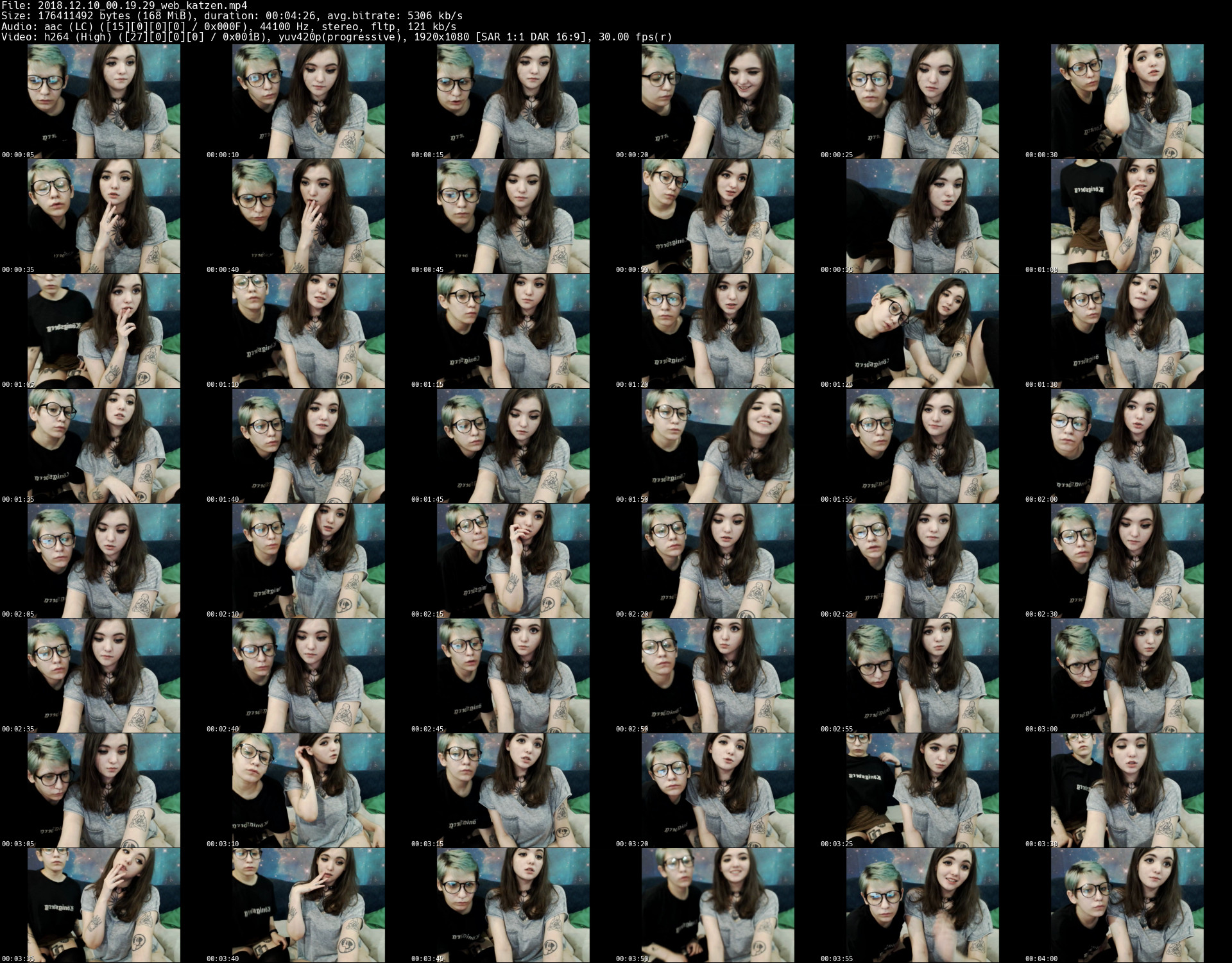Screen dimensions: 1232x963
Task: Choose the snapshot at 00:02:15
Action: point(513,561)
